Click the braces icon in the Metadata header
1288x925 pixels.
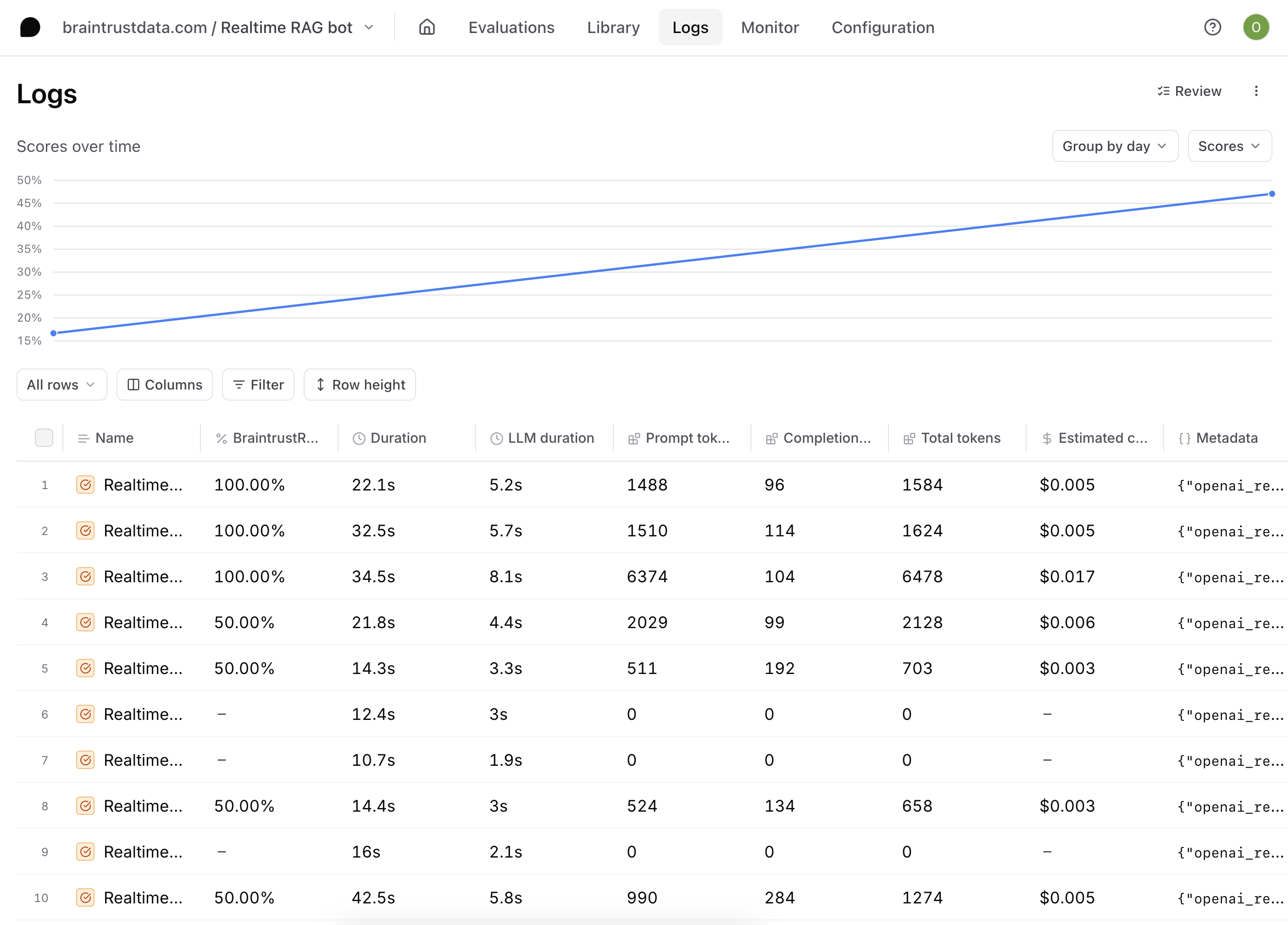point(1184,438)
